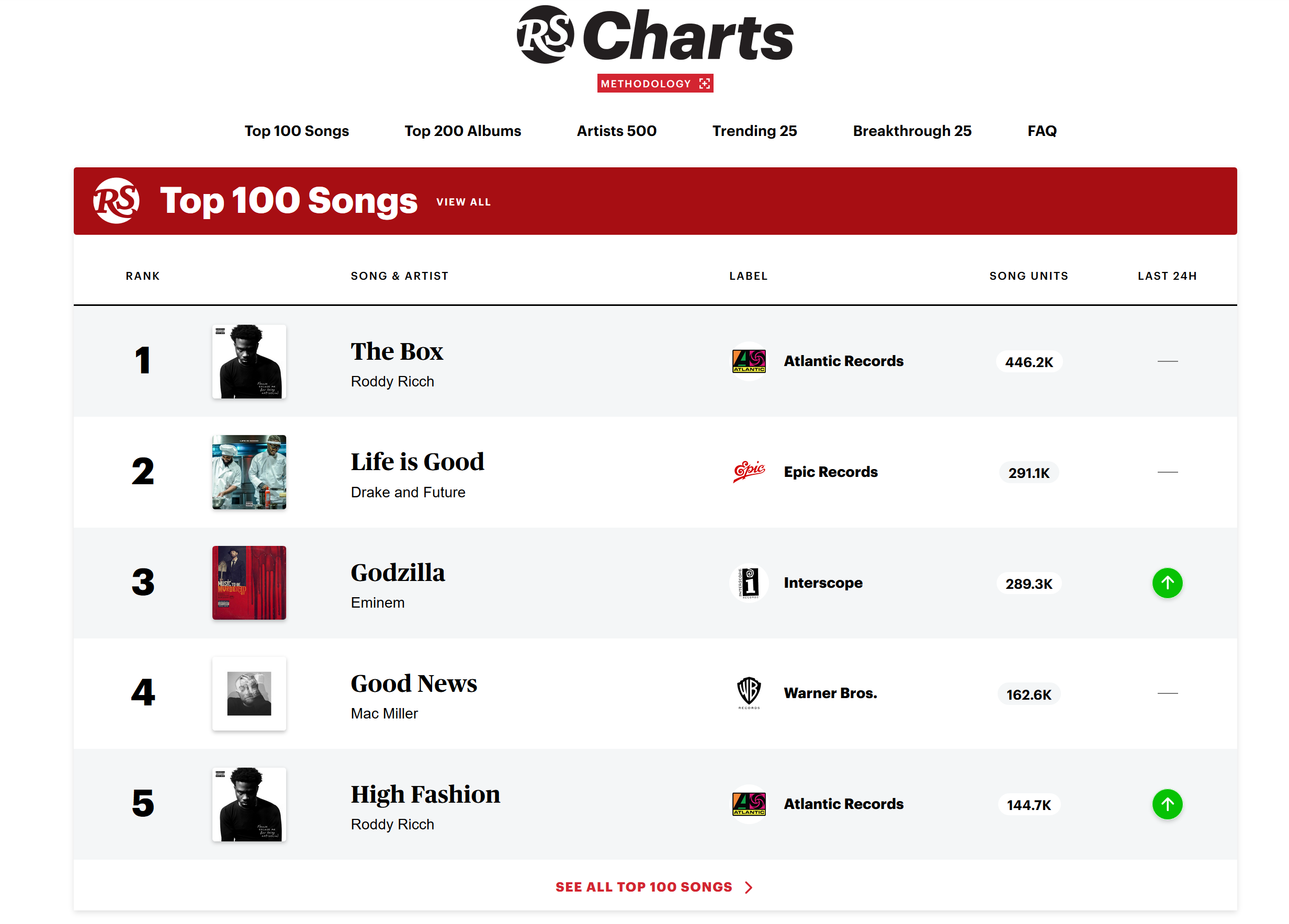
Task: Select The Box album cover thumbnail
Action: tap(249, 361)
